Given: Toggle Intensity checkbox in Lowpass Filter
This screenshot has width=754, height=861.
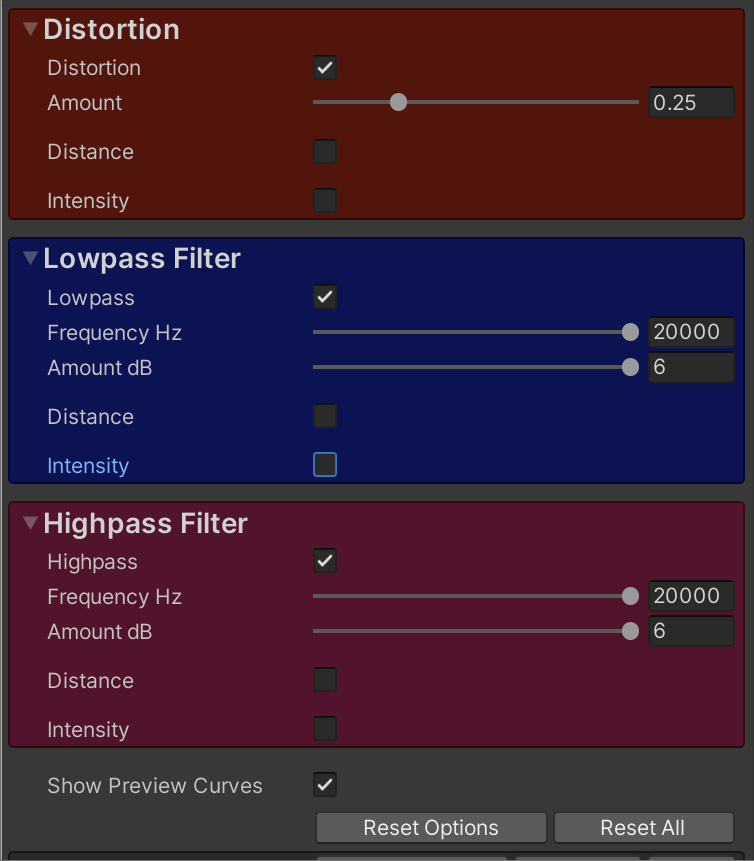Looking at the screenshot, I should [x=325, y=465].
